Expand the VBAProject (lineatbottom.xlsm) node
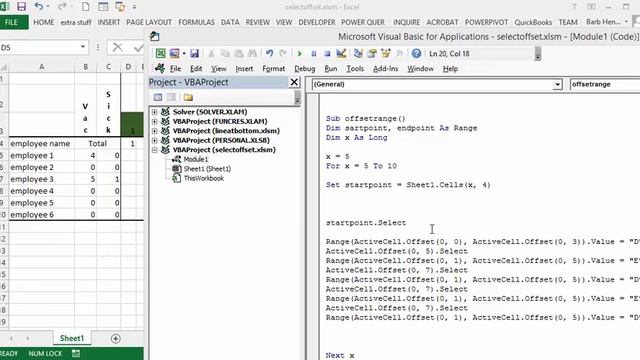 click(154, 131)
